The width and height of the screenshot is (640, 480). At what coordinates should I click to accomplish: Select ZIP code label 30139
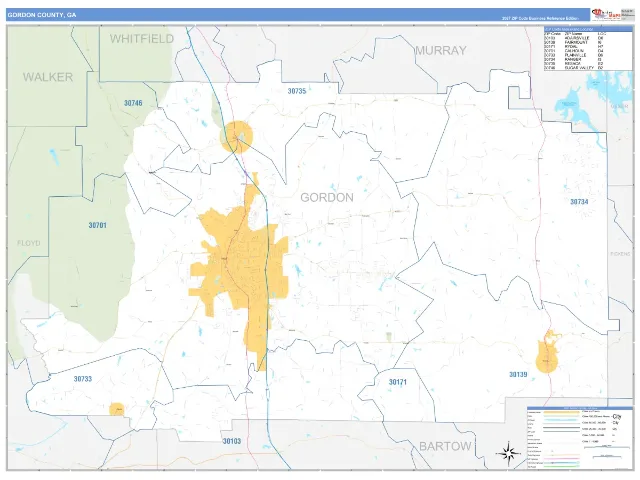518,374
